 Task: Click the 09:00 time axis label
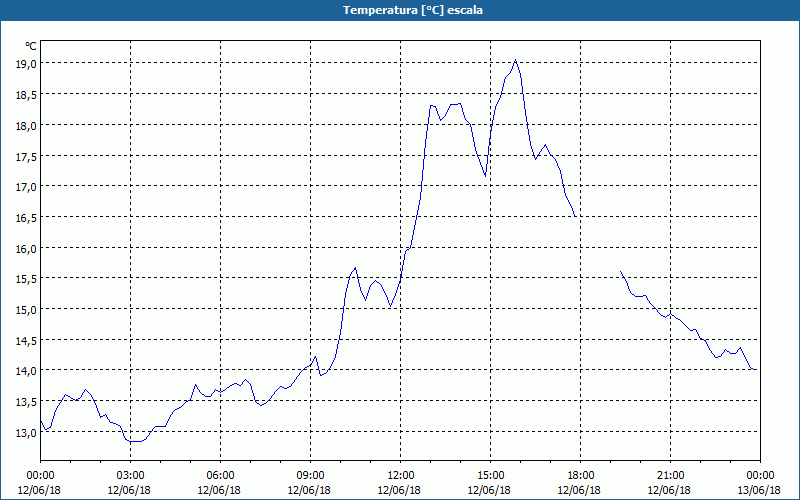[310, 476]
